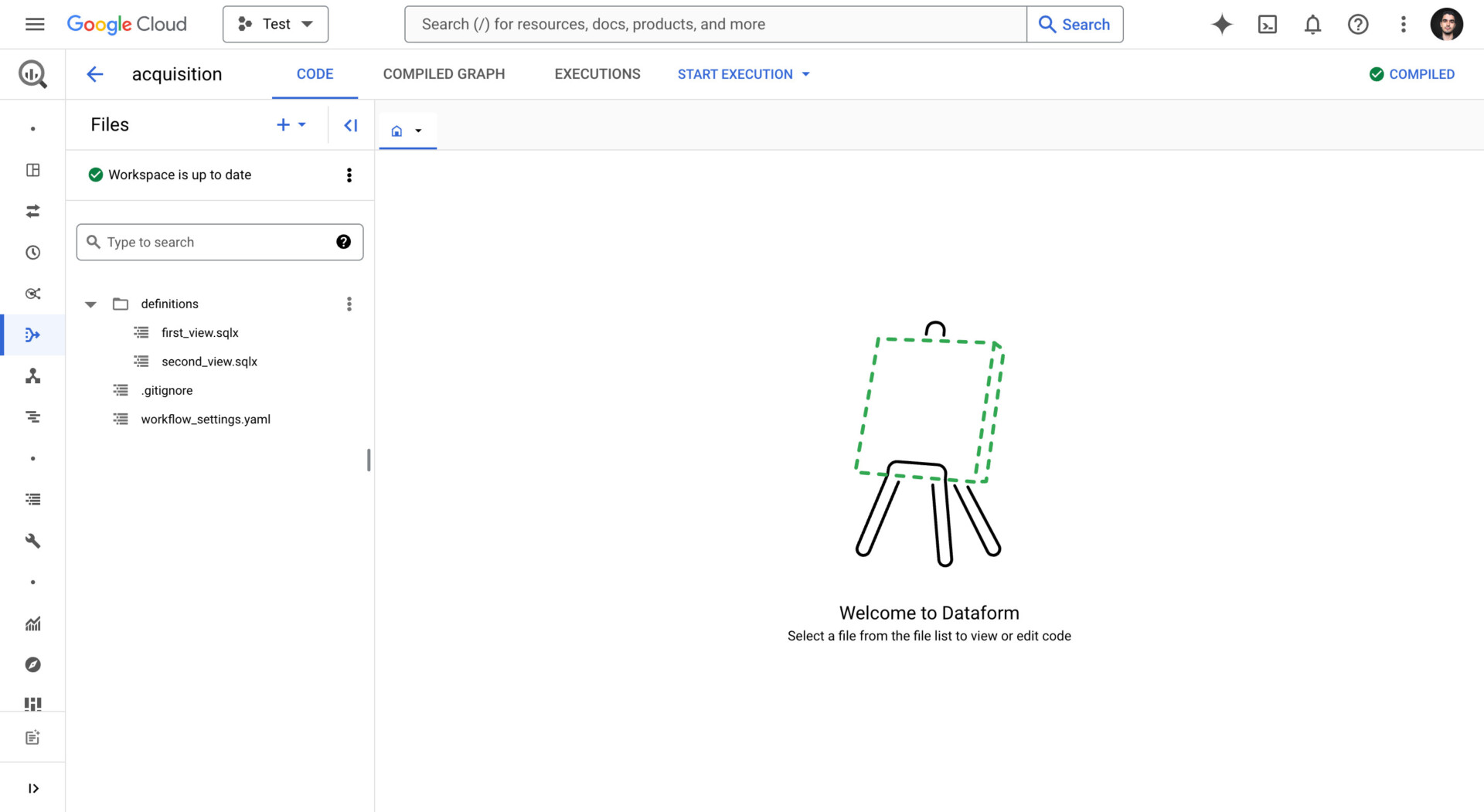Open the data transfers icon in sidebar
The width and height of the screenshot is (1484, 812).
coord(32,211)
